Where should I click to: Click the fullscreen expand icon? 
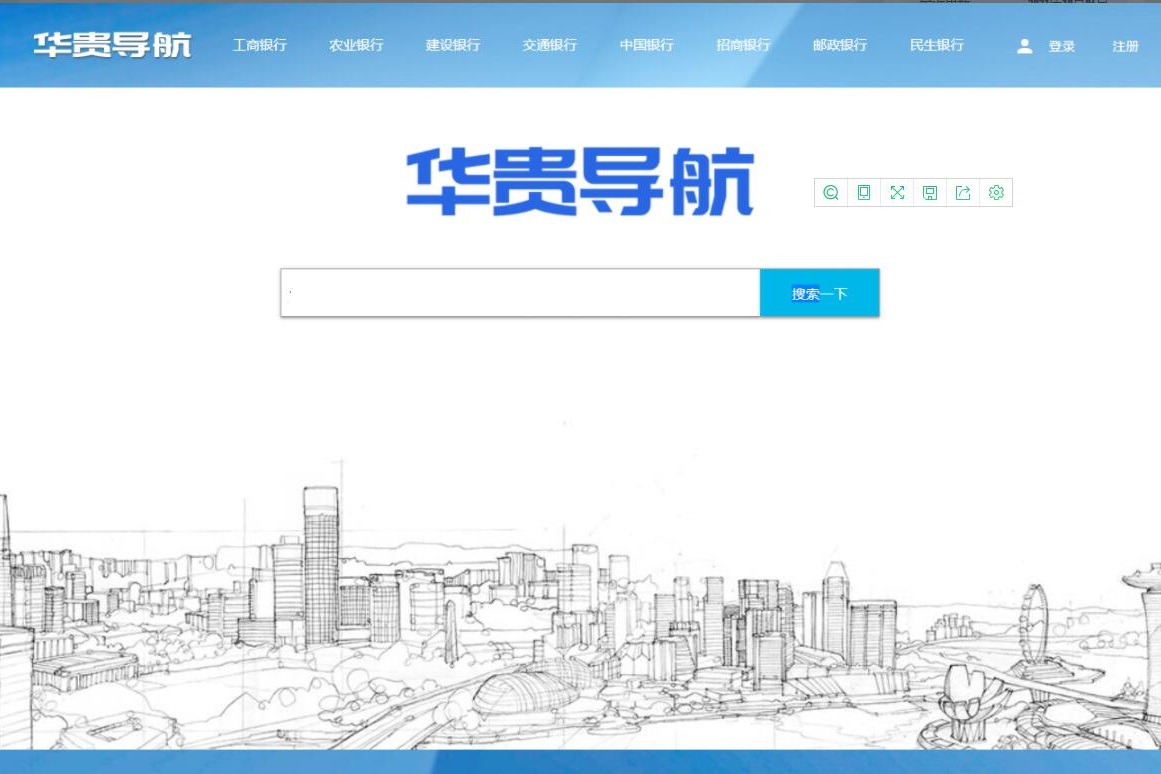(x=897, y=192)
